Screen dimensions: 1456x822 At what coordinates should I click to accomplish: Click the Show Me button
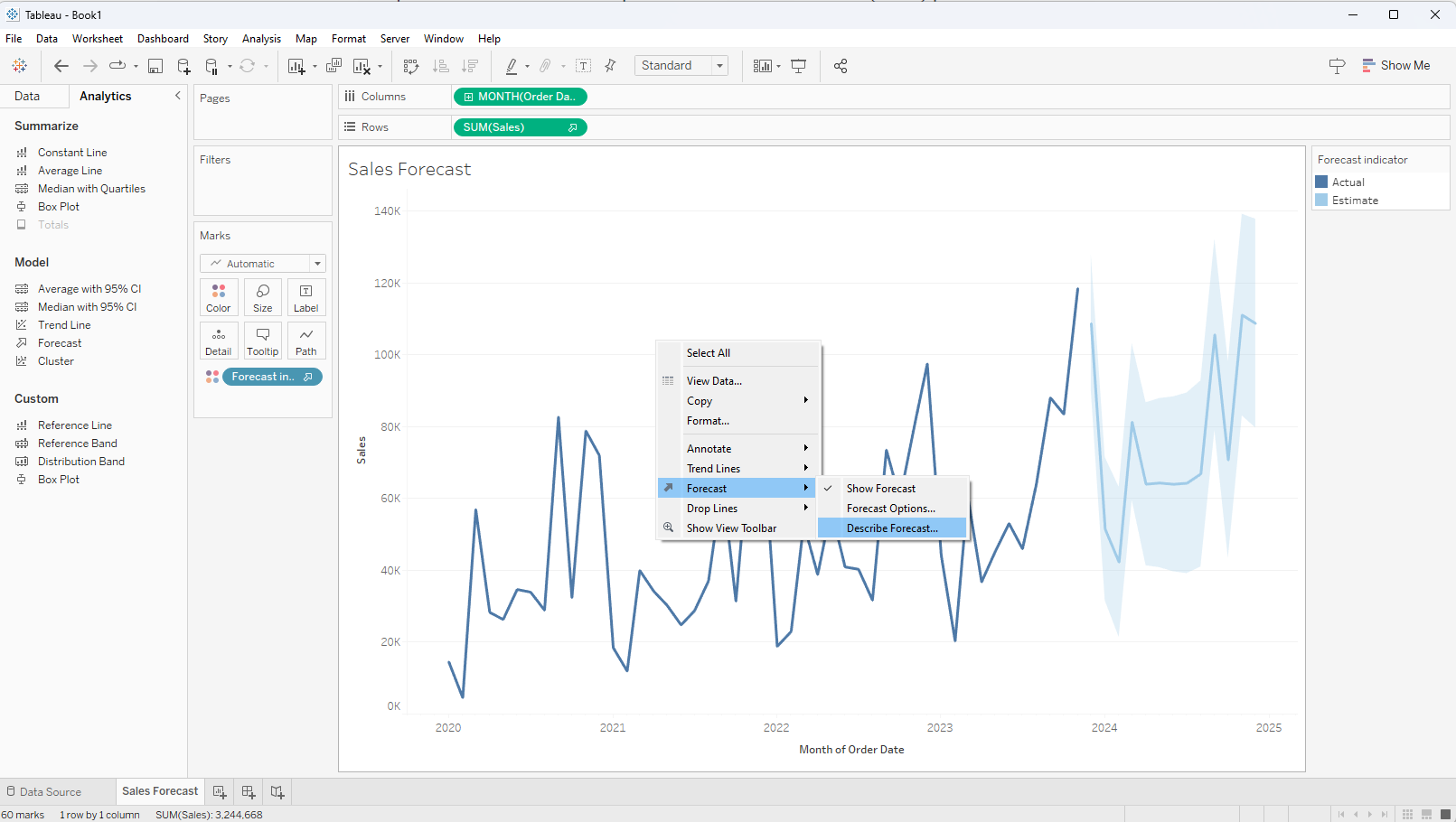tap(1395, 66)
